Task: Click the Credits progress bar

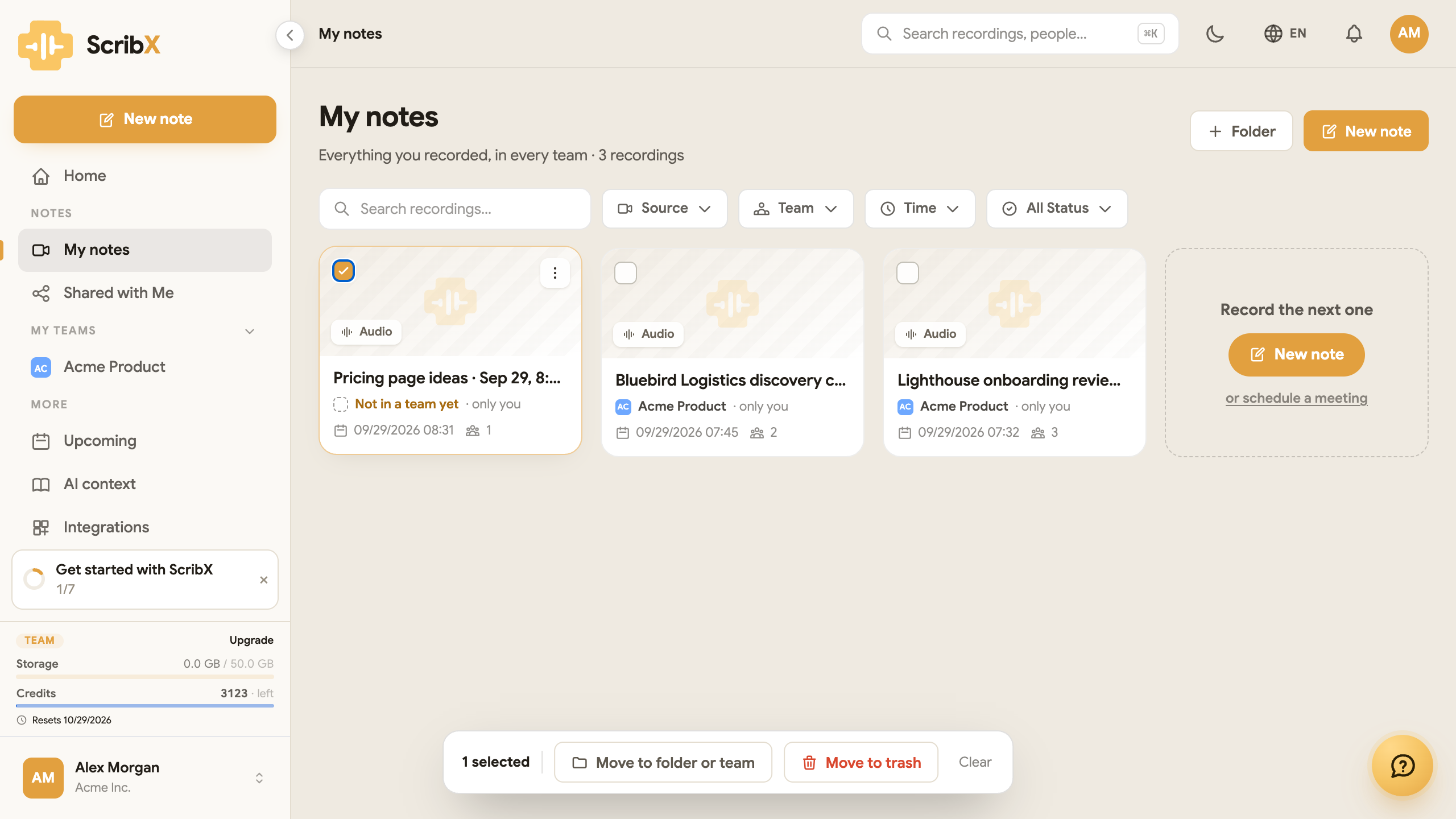Action: (x=145, y=706)
